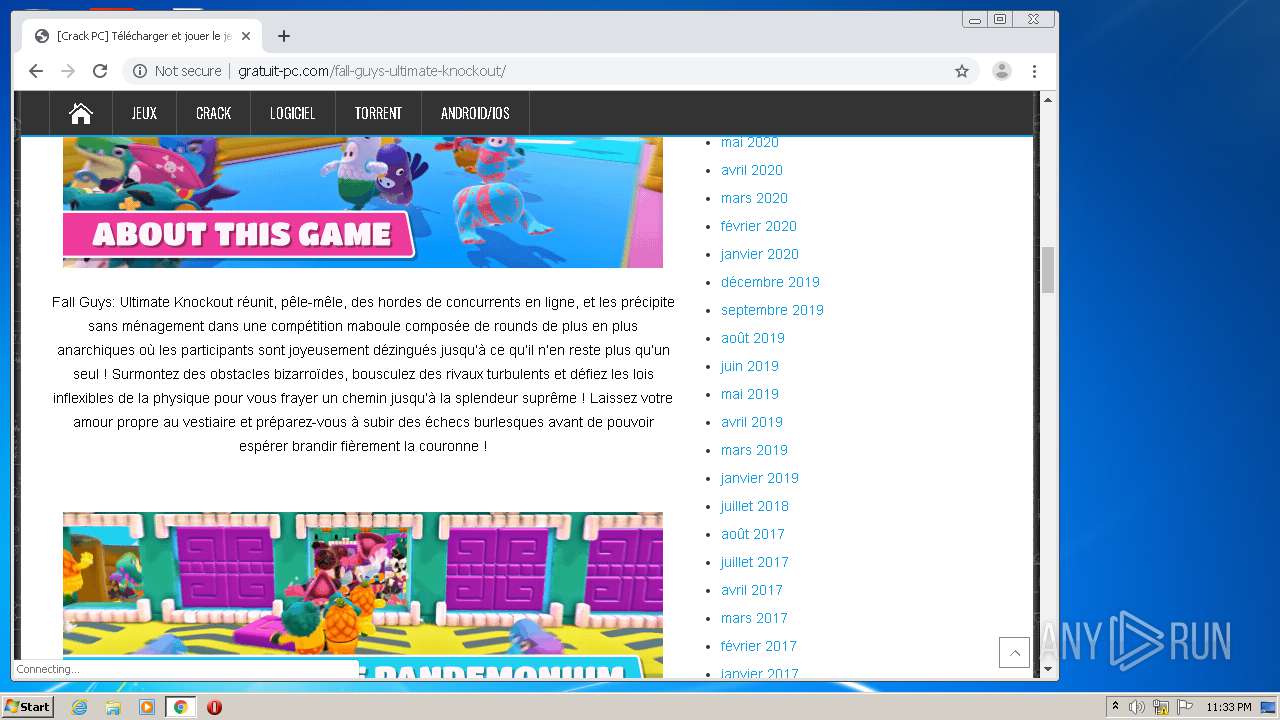The image size is (1280, 720).
Task: Show hidden tray icons arrow
Action: coord(1115,707)
